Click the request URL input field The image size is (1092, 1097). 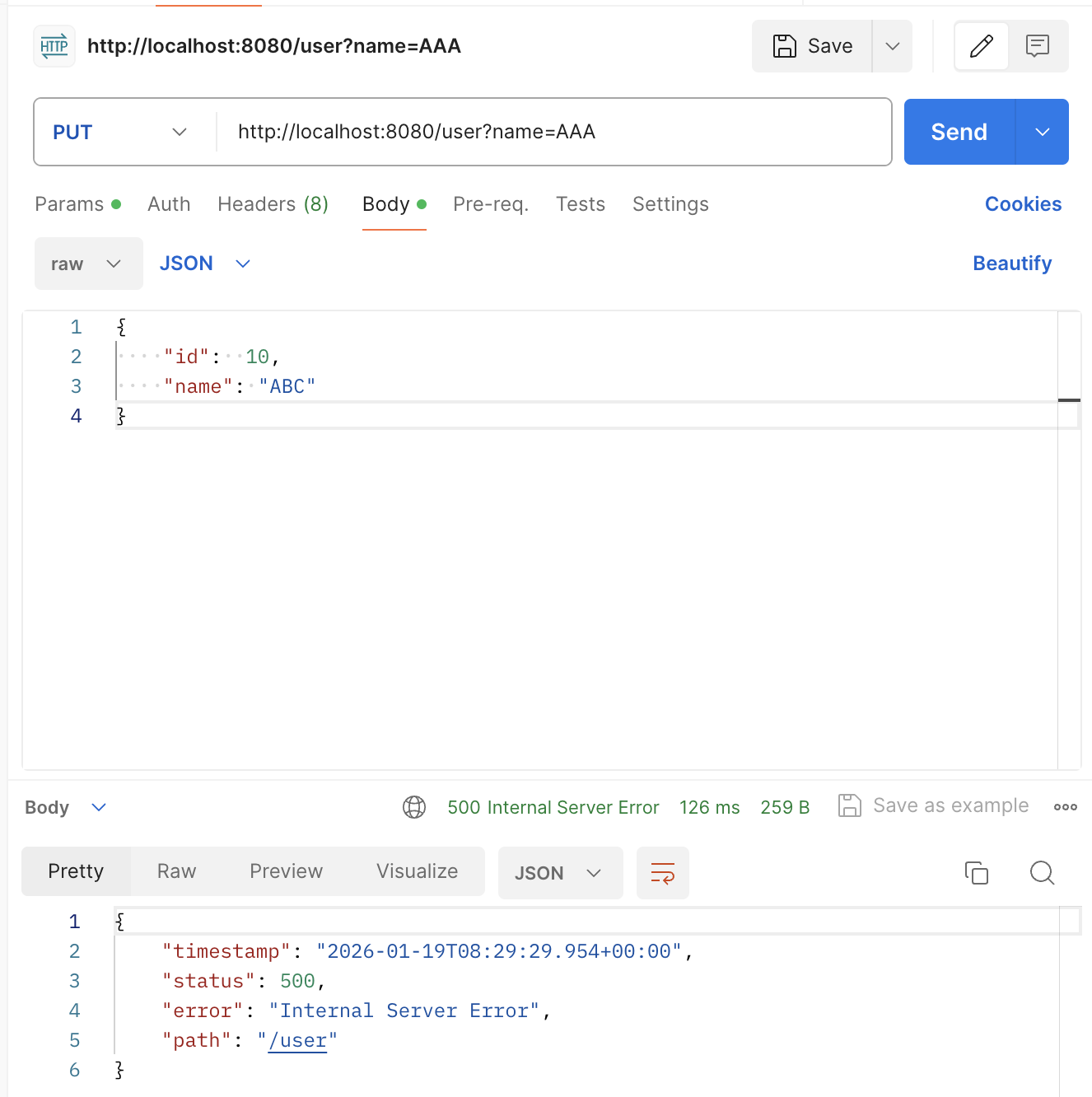pos(553,132)
